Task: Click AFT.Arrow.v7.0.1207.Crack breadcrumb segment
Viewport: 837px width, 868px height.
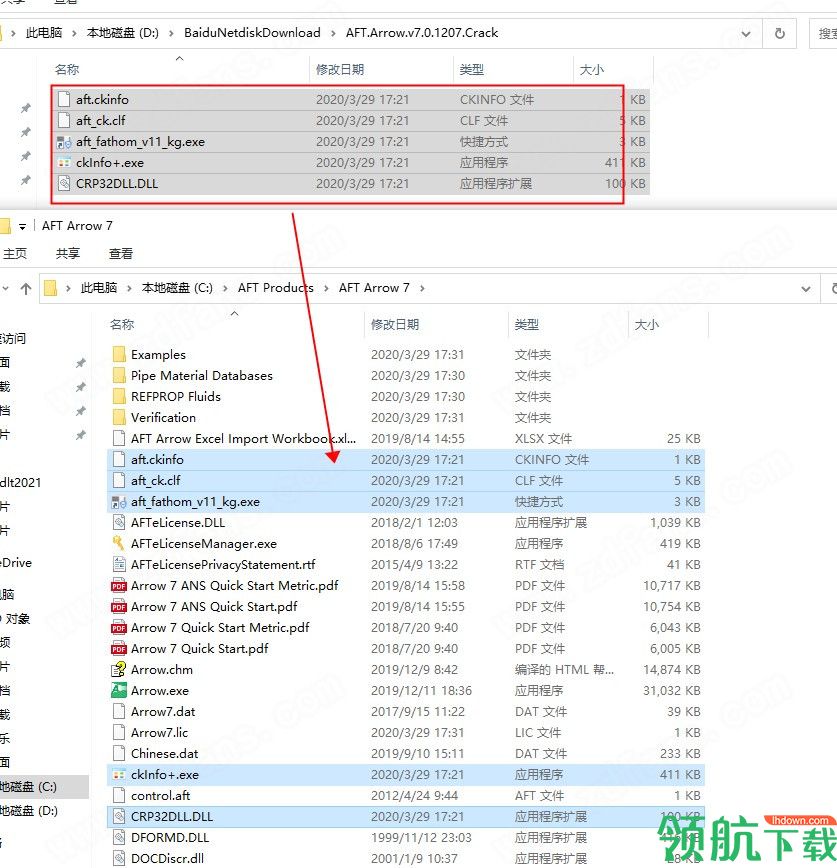Action: (x=422, y=33)
